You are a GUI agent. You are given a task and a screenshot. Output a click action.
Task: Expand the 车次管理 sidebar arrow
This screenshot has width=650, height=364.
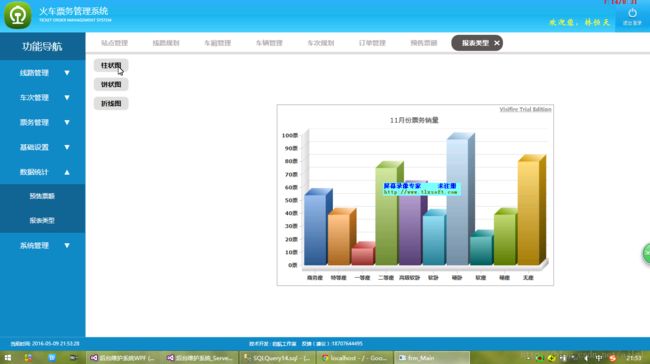click(x=67, y=97)
